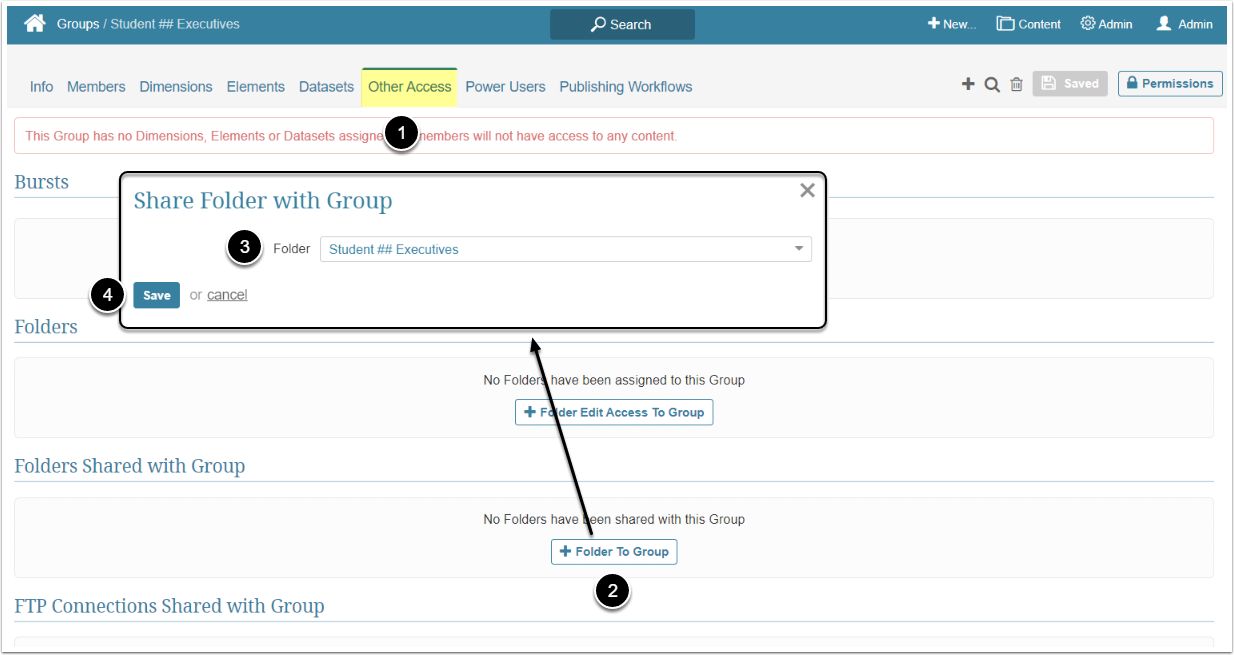Click 'No Folders have been assigned' text

pos(614,380)
